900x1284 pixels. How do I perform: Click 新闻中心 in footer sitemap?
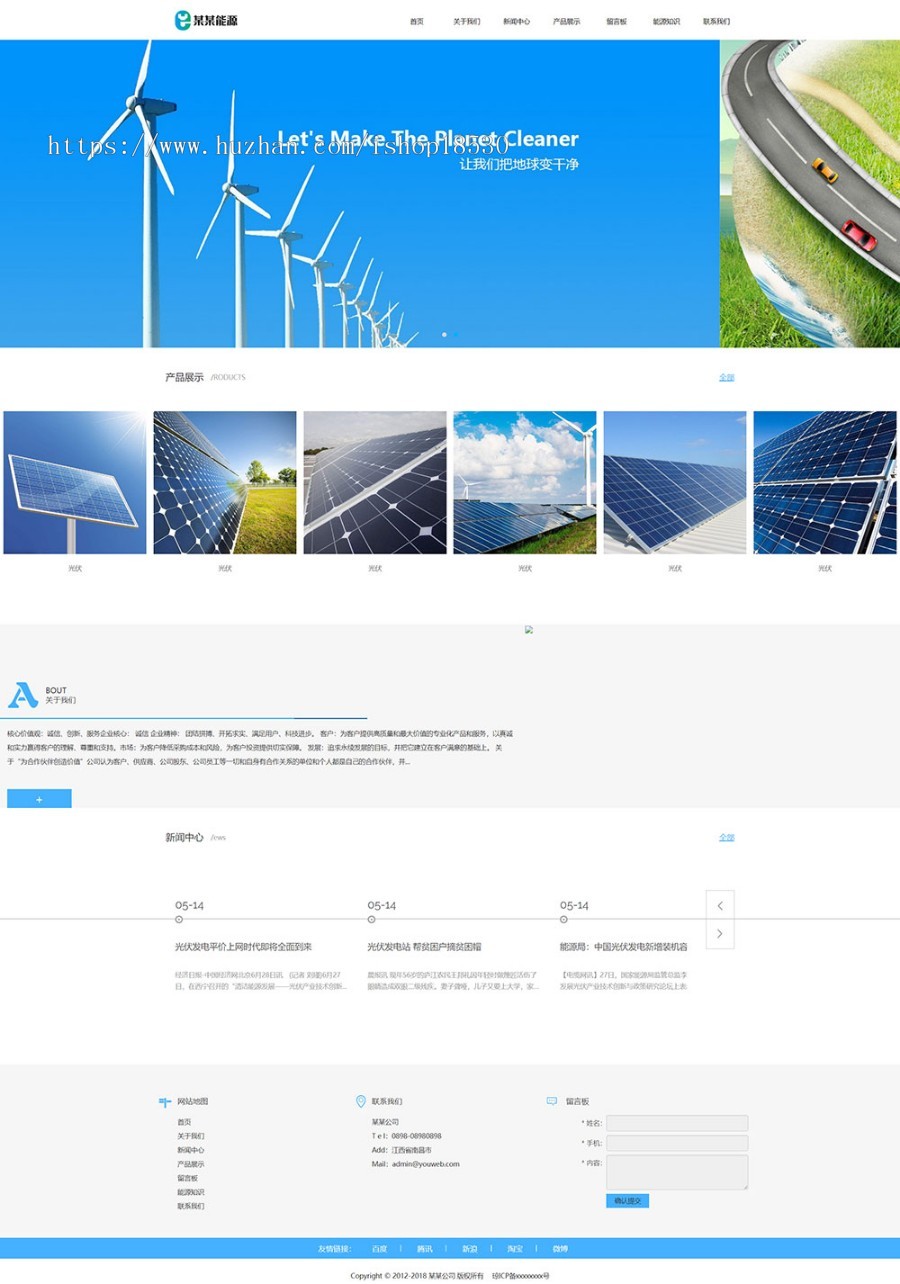click(191, 1150)
